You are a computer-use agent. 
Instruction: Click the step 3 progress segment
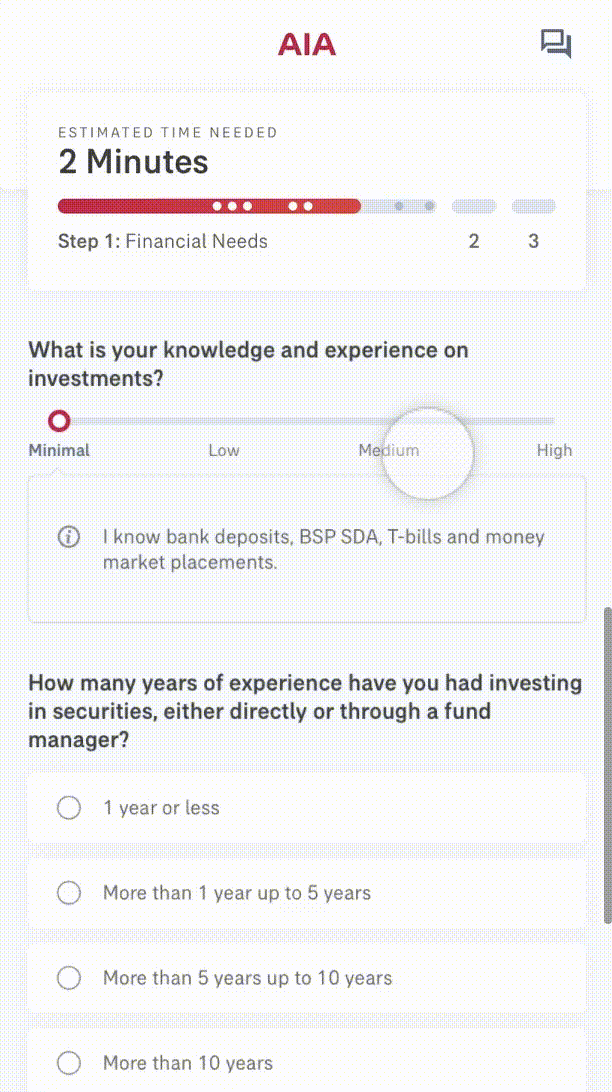click(534, 207)
